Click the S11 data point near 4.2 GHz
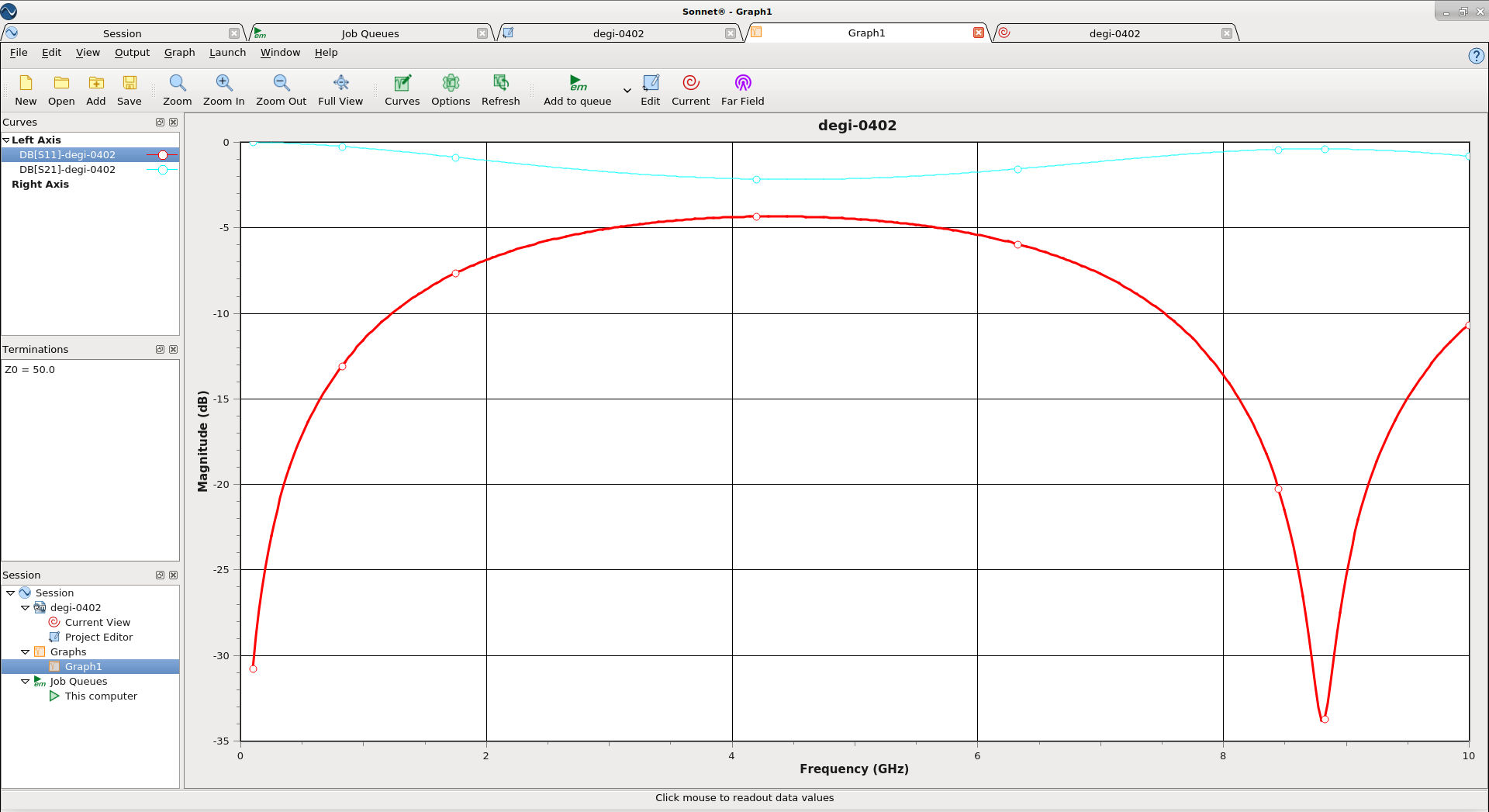 pos(756,217)
